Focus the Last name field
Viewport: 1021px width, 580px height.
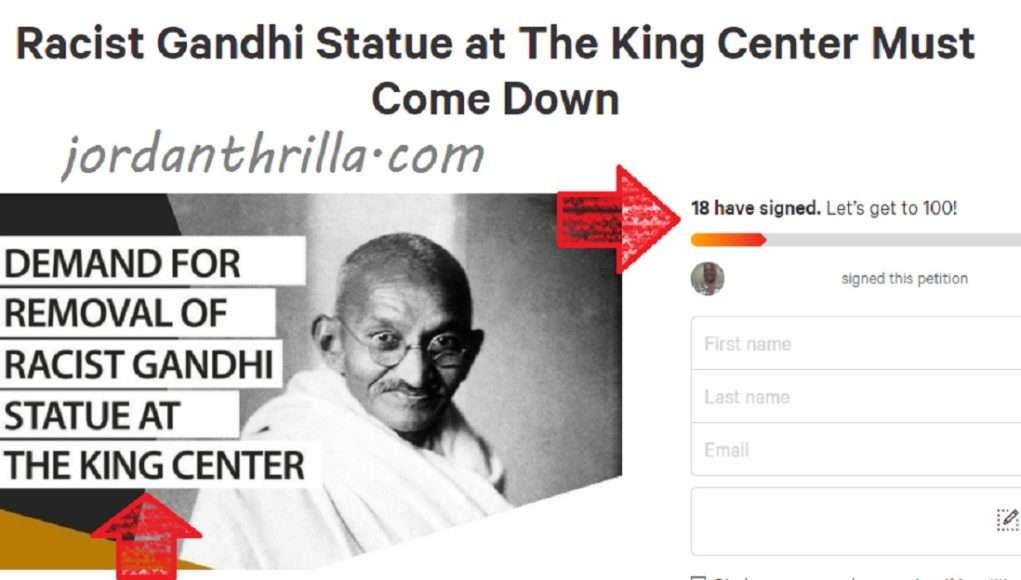[x=856, y=396]
